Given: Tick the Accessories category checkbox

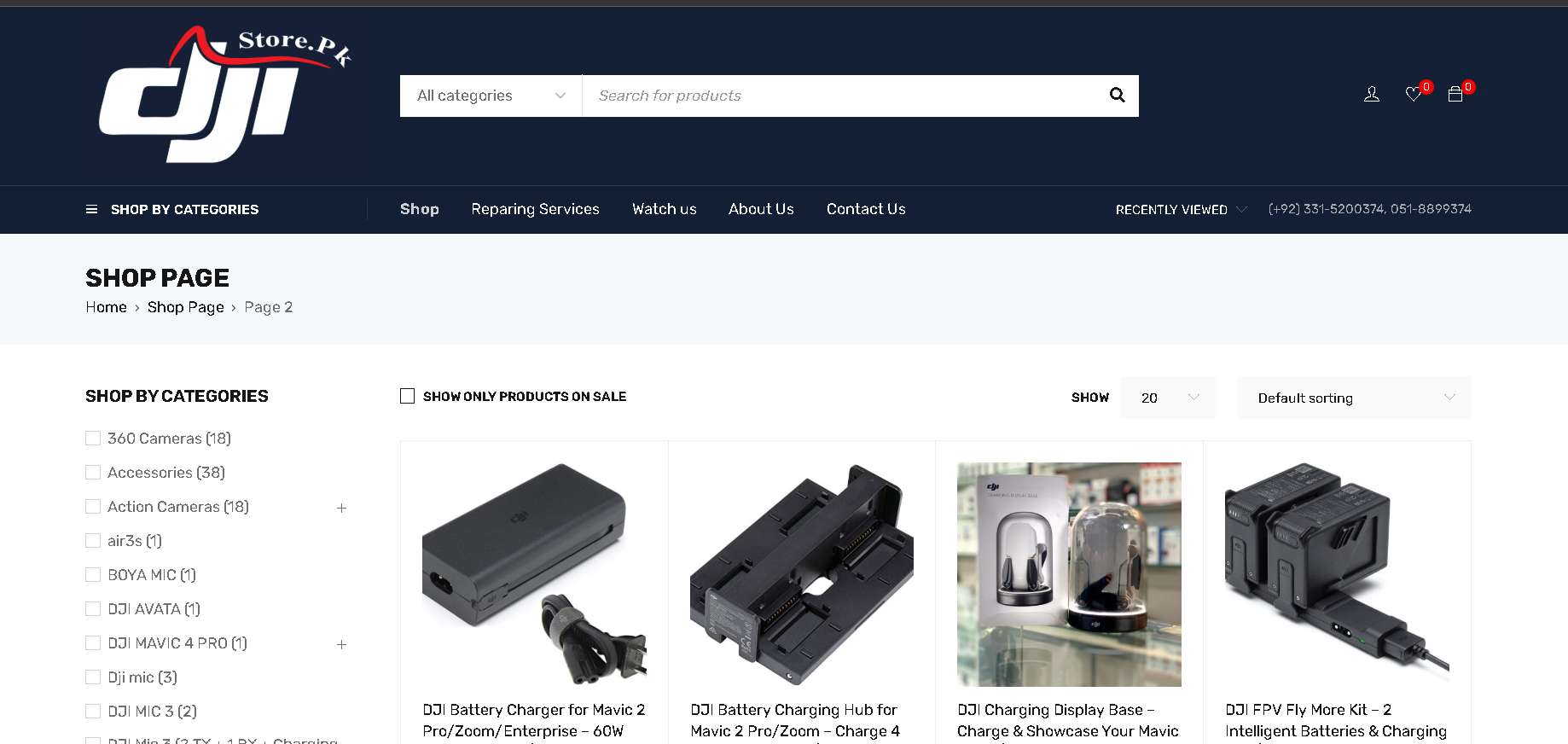Looking at the screenshot, I should point(93,473).
